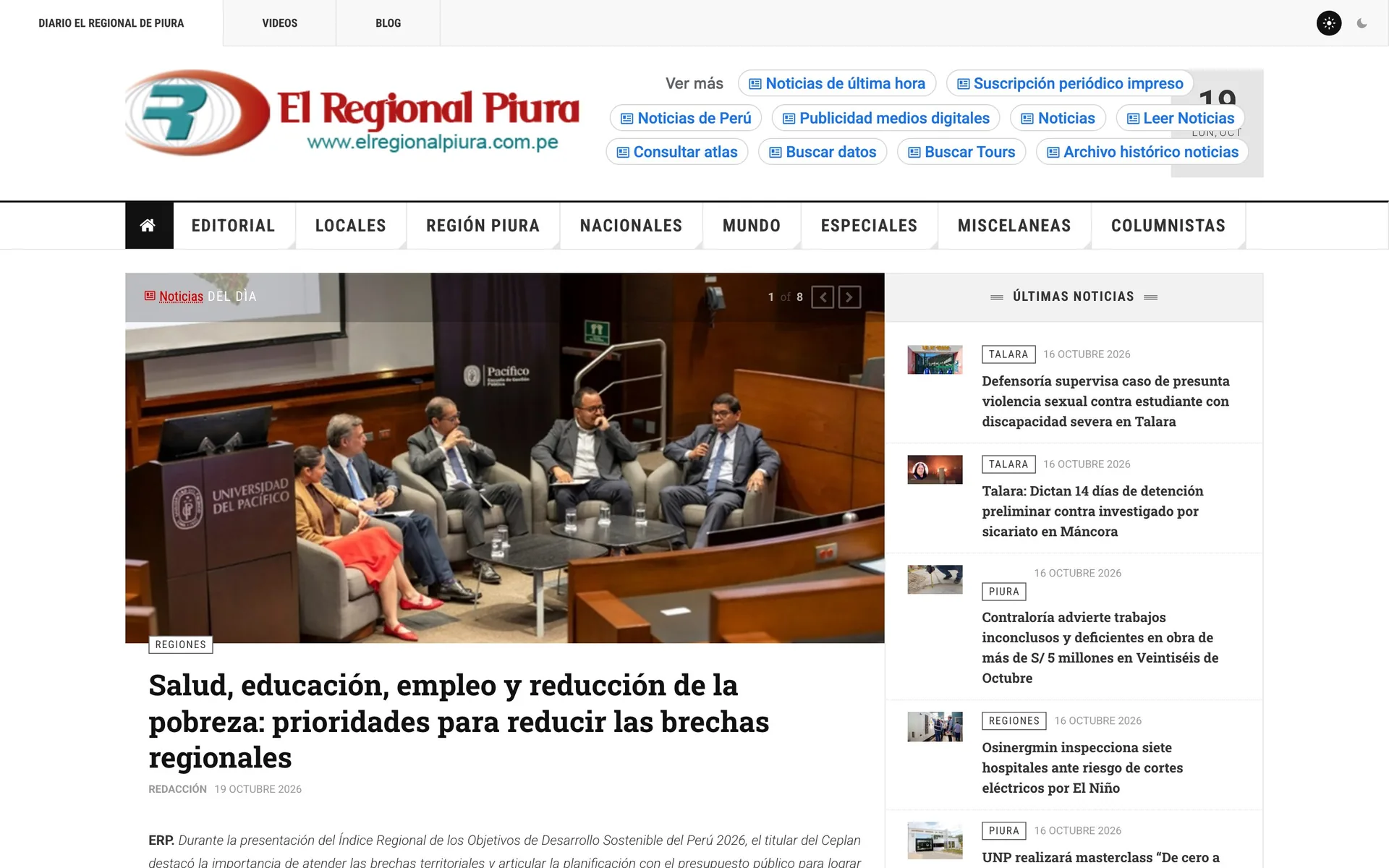Open Contraloría advierte trabajos inconclusos headline

(1100, 647)
